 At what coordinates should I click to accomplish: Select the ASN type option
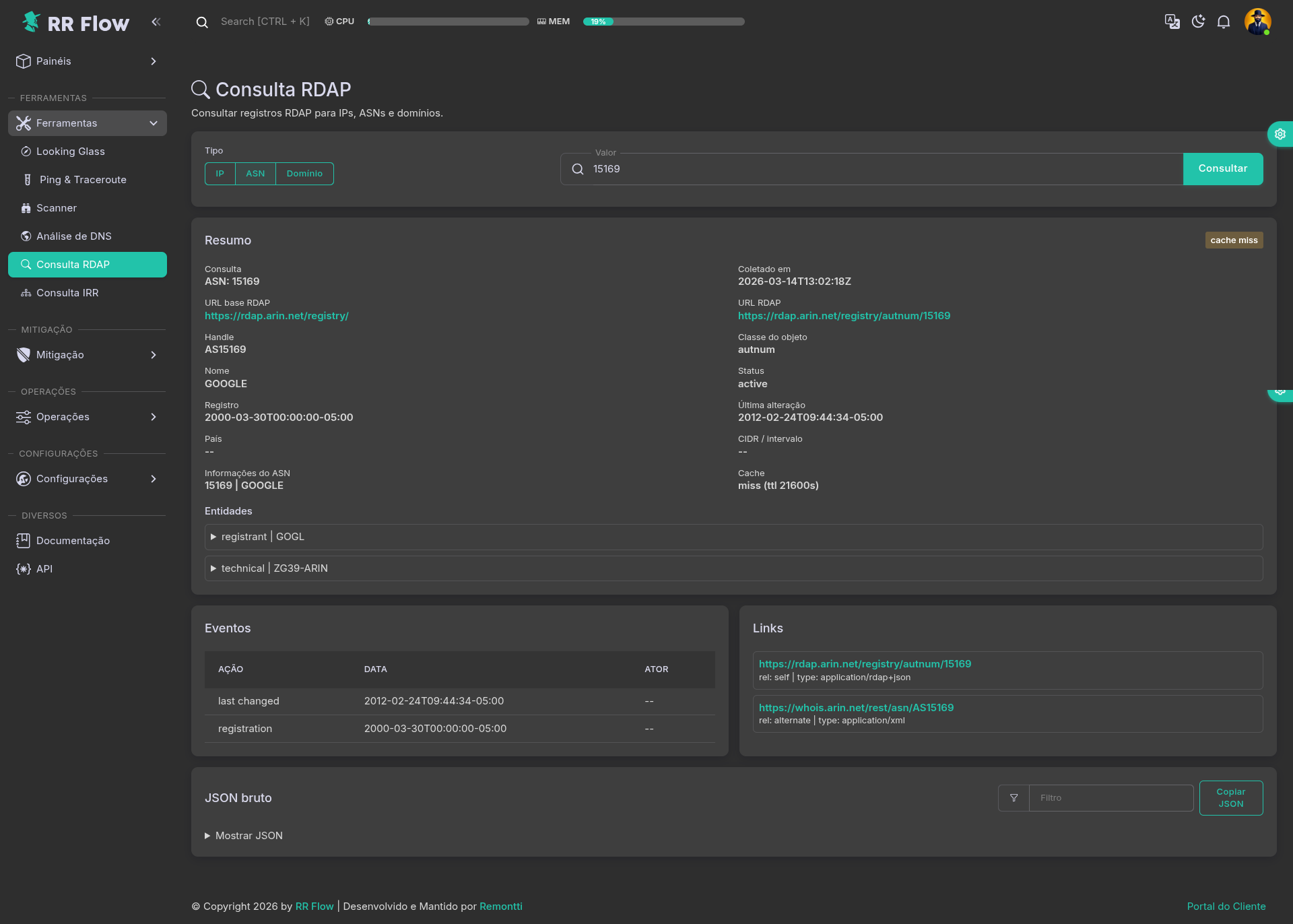pos(255,174)
